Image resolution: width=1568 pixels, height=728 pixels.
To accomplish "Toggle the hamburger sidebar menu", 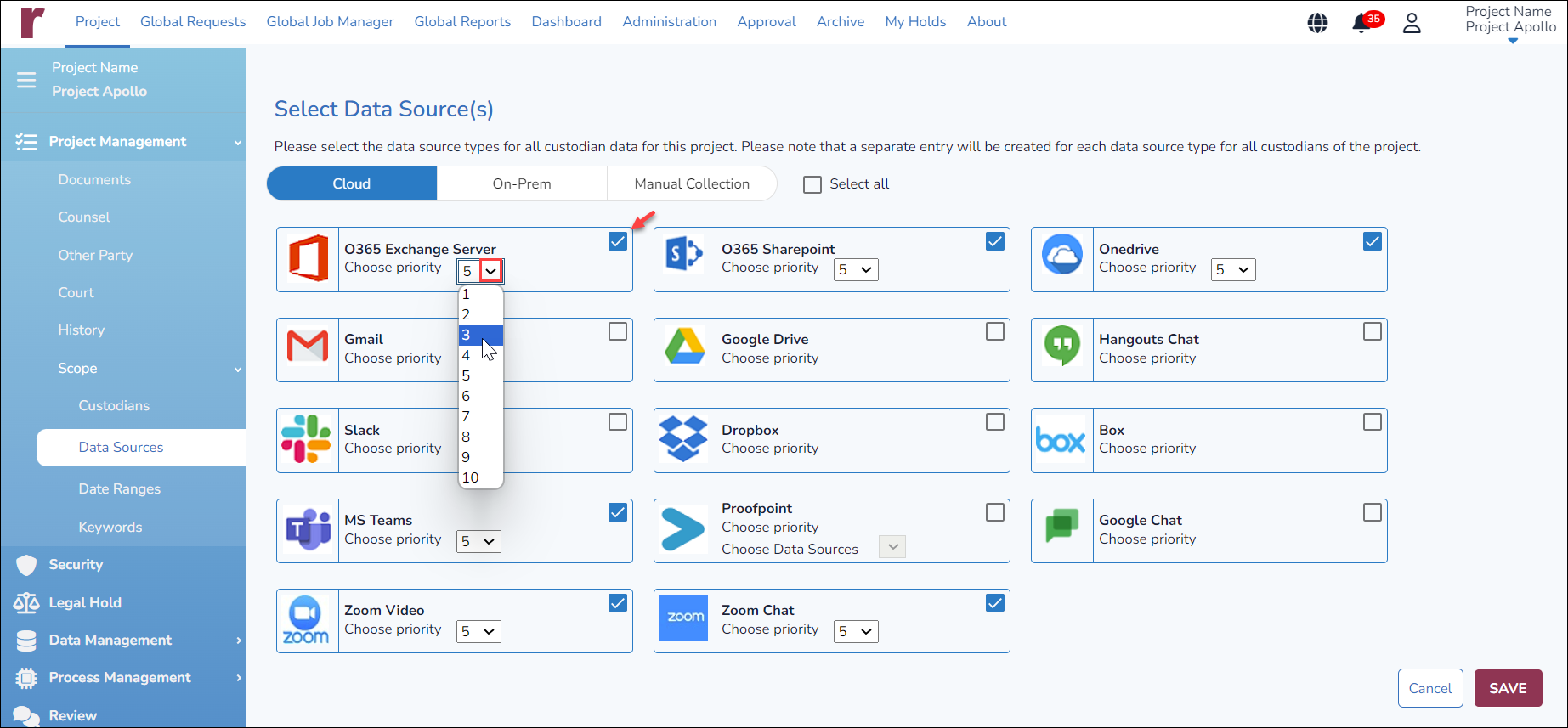I will (x=26, y=80).
